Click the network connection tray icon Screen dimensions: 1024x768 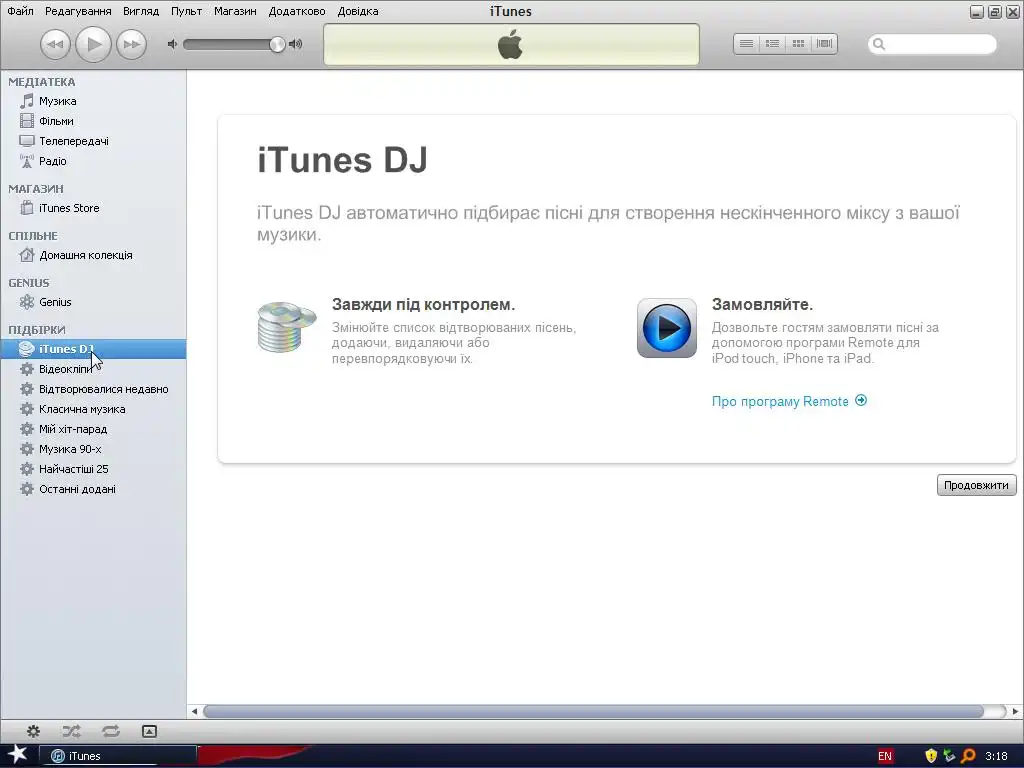tap(949, 756)
